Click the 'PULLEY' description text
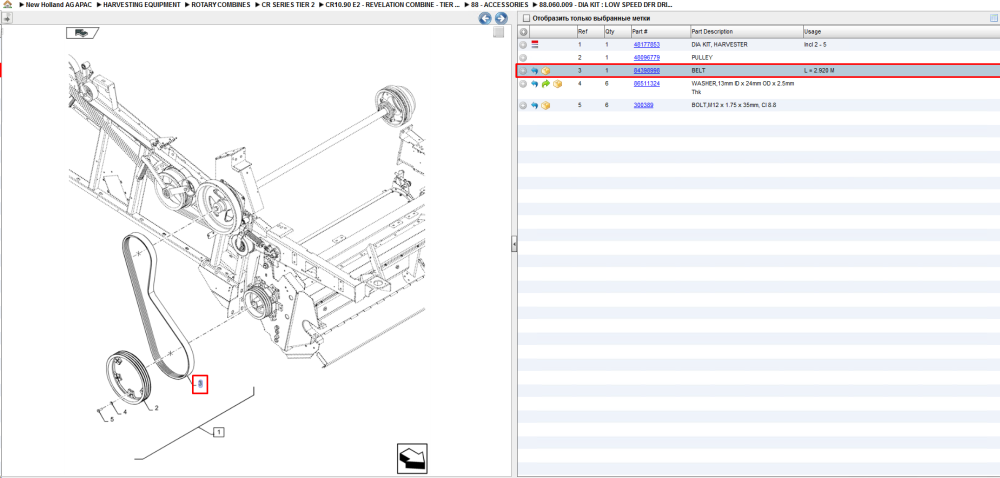This screenshot has width=1000, height=478. click(x=702, y=57)
